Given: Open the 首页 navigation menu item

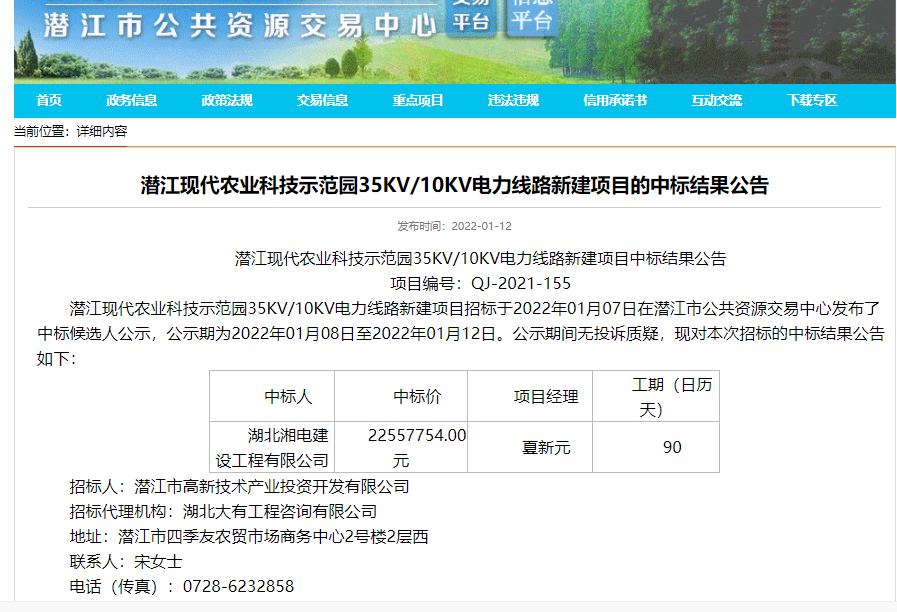Looking at the screenshot, I should pyautogui.click(x=49, y=100).
